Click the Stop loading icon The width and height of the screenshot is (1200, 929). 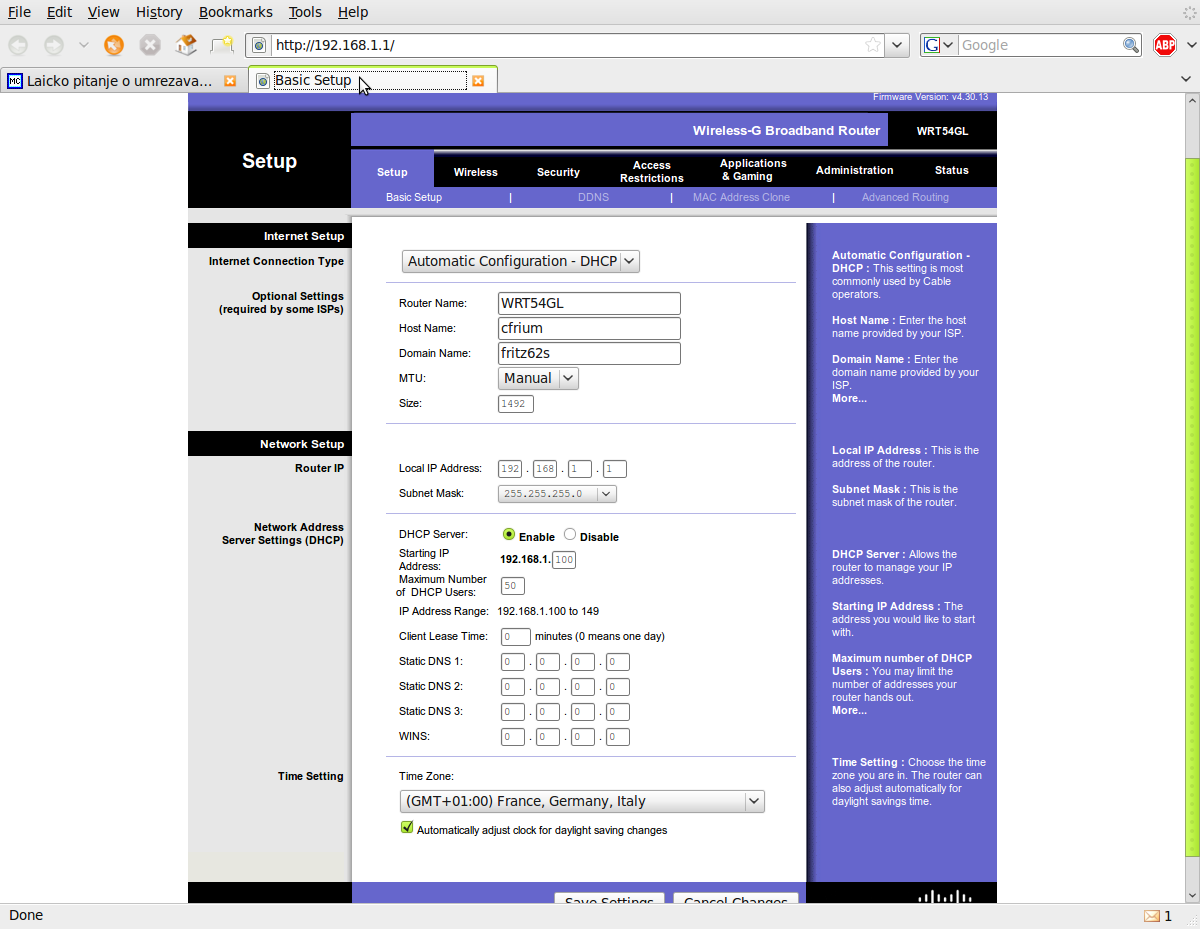pos(150,45)
